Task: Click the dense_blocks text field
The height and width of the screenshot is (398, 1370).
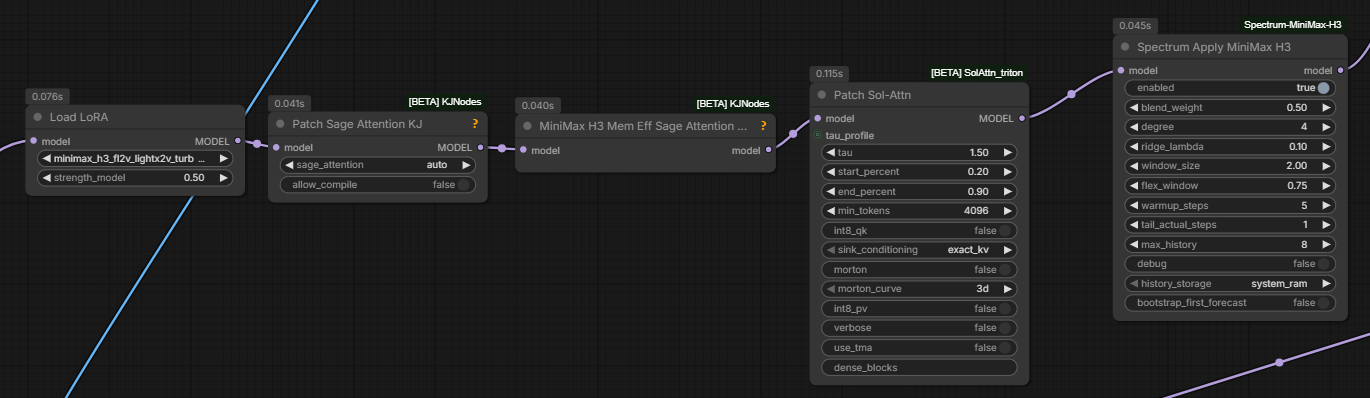Action: click(x=919, y=367)
